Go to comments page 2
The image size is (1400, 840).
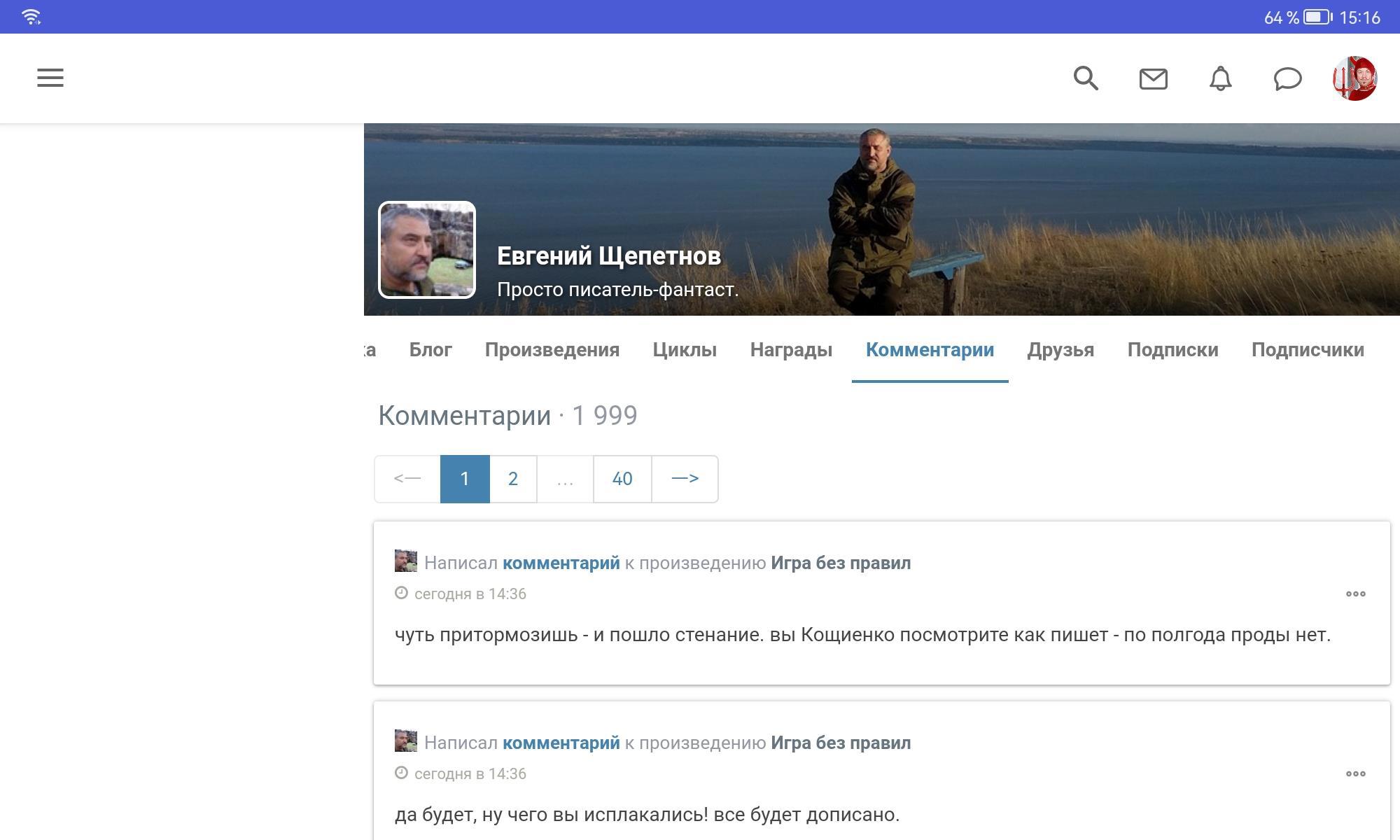coord(512,479)
